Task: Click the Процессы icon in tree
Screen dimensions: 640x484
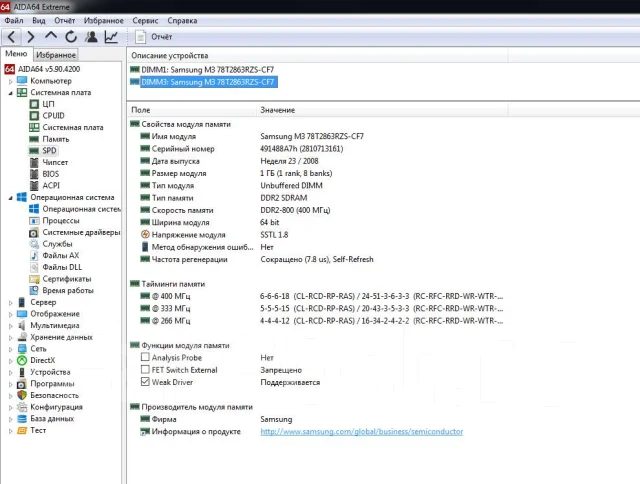Action: [34, 221]
